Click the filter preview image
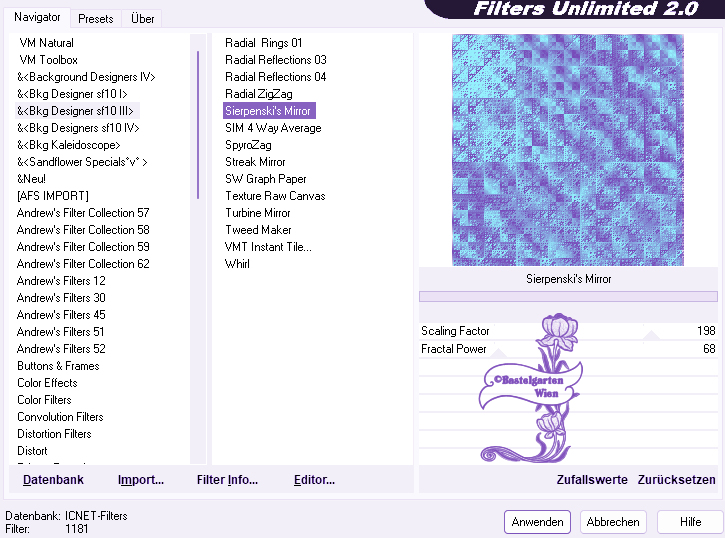 (568, 150)
